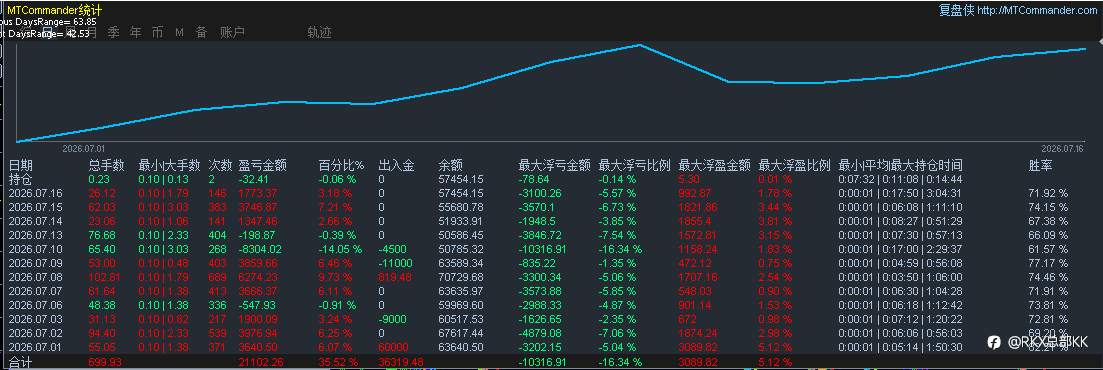Click the 2026.07.01 chart axis start label

(84, 149)
